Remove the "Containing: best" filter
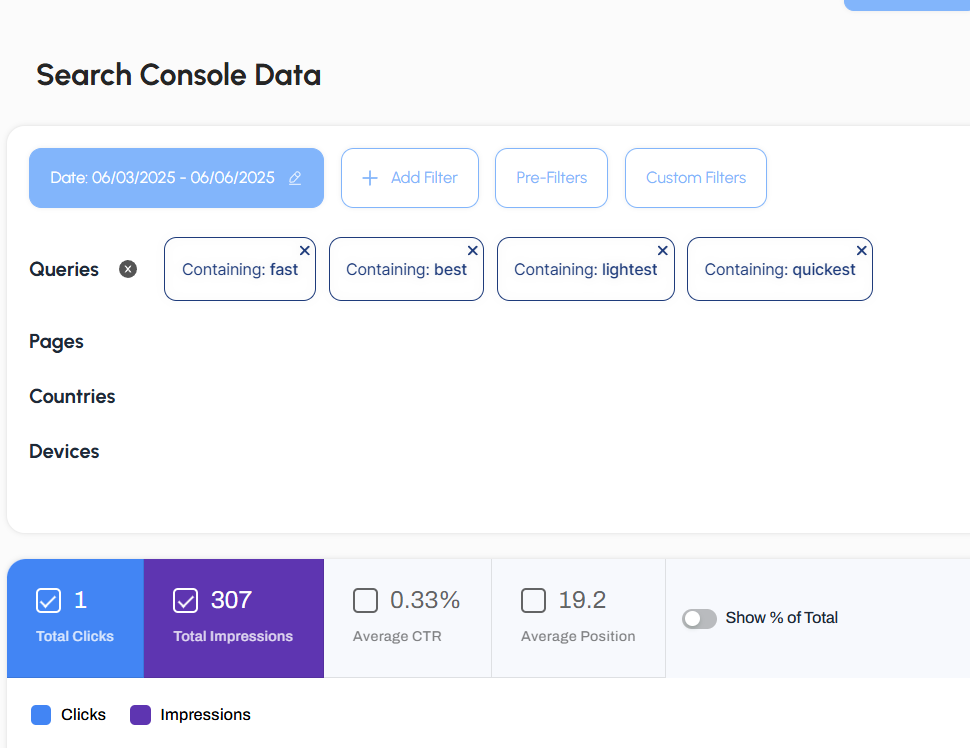Viewport: 970px width, 748px height. [x=472, y=251]
